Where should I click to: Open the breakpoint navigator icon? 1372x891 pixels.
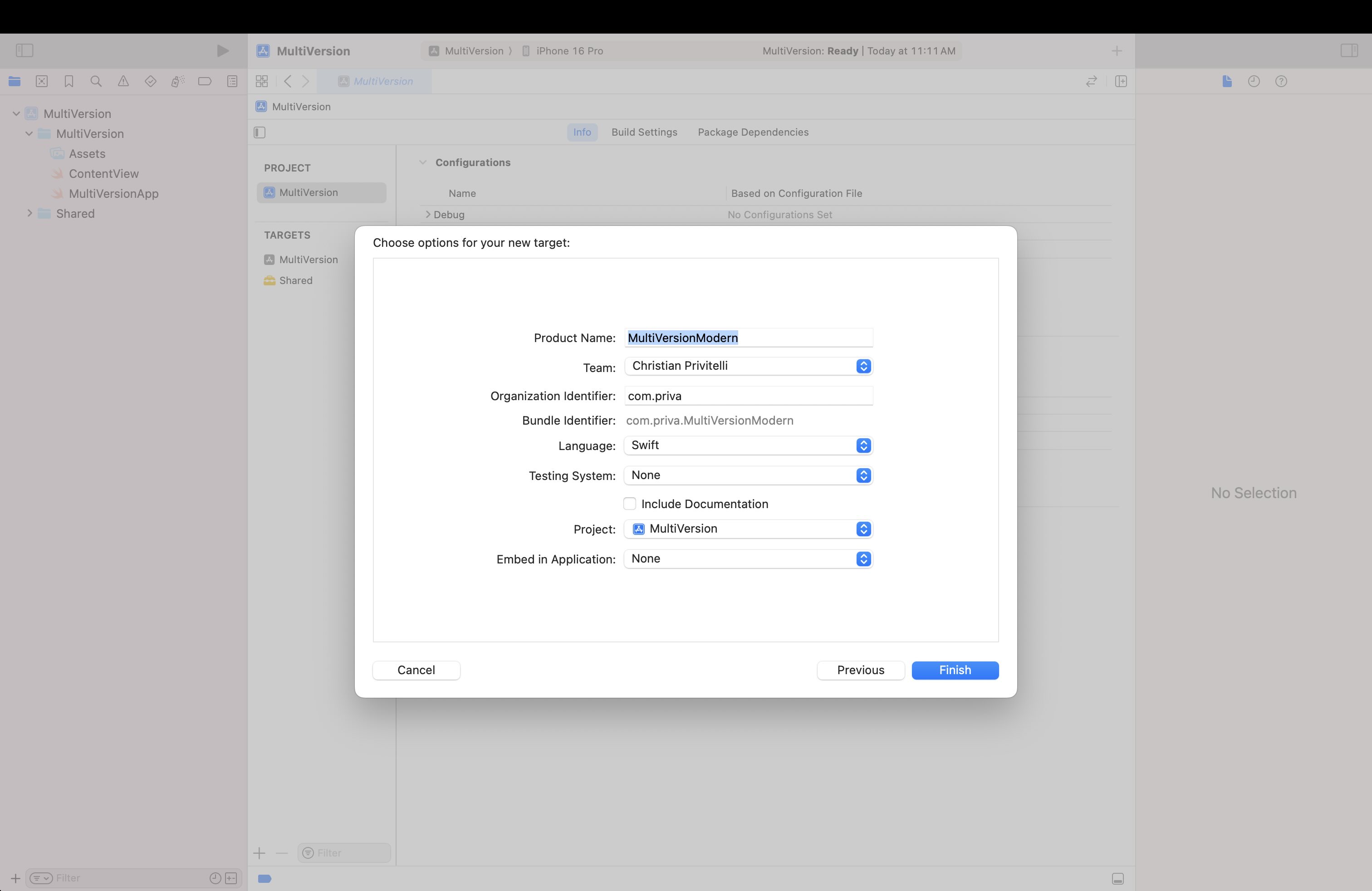205,81
